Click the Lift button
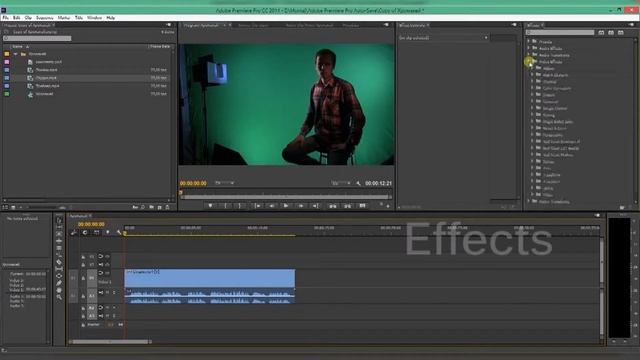This screenshot has width=640, height=360. (x=333, y=206)
